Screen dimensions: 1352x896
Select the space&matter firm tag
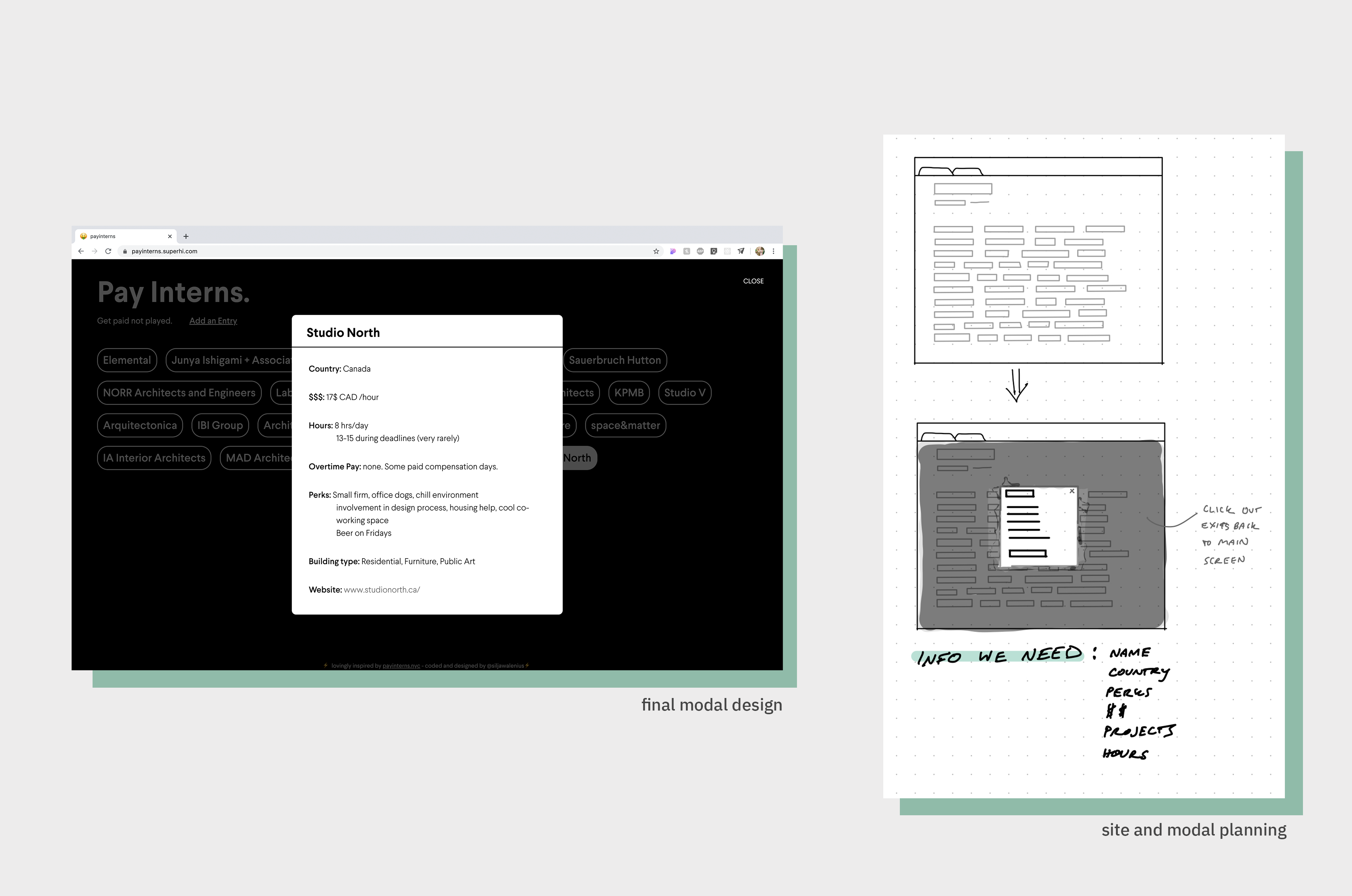coord(625,426)
